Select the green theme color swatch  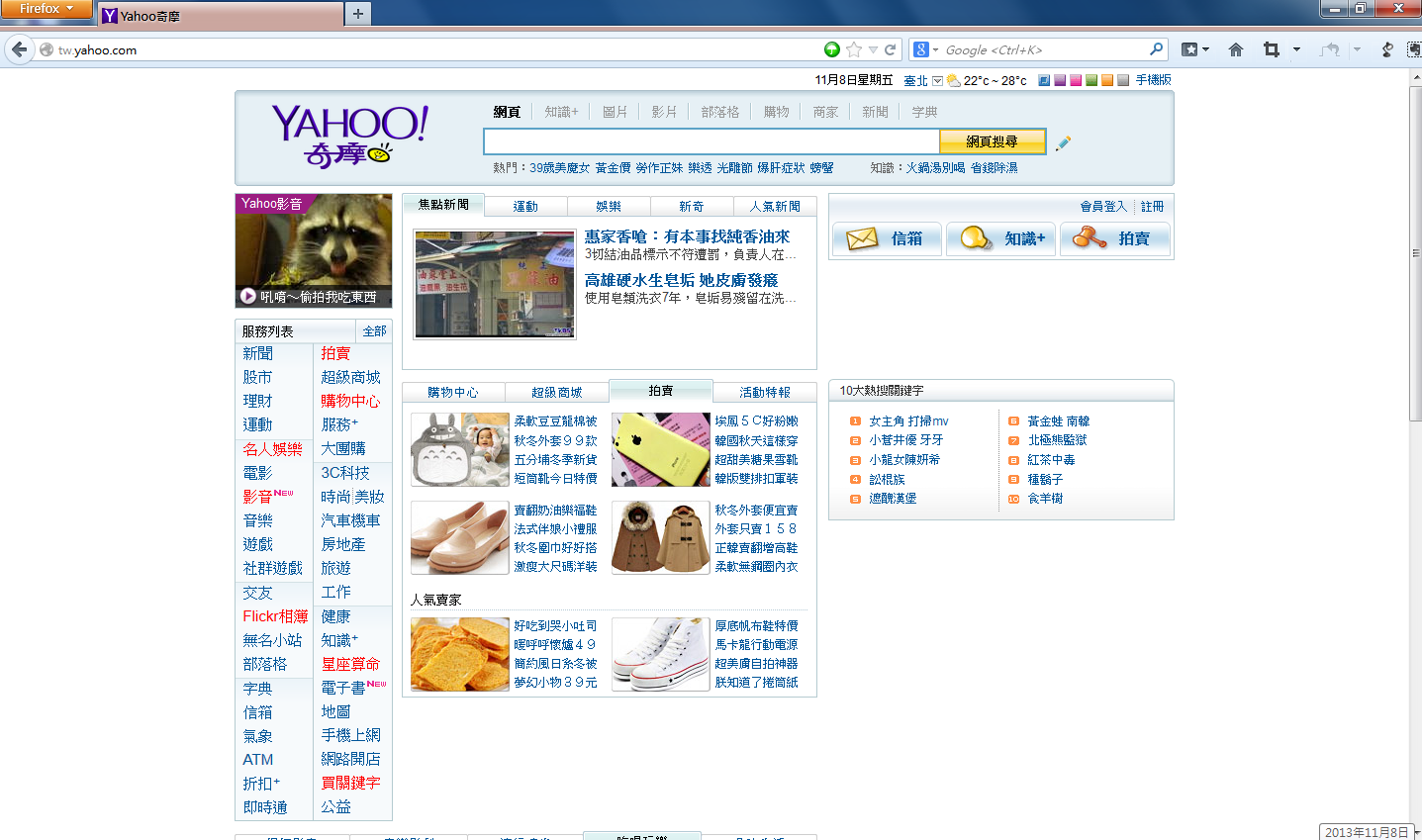[x=1091, y=80]
